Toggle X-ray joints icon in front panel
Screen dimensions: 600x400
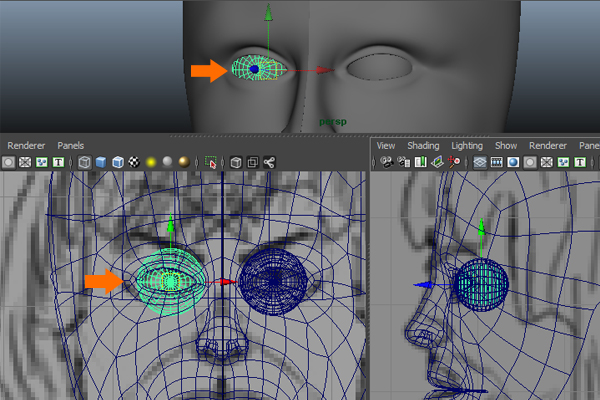click(x=270, y=162)
